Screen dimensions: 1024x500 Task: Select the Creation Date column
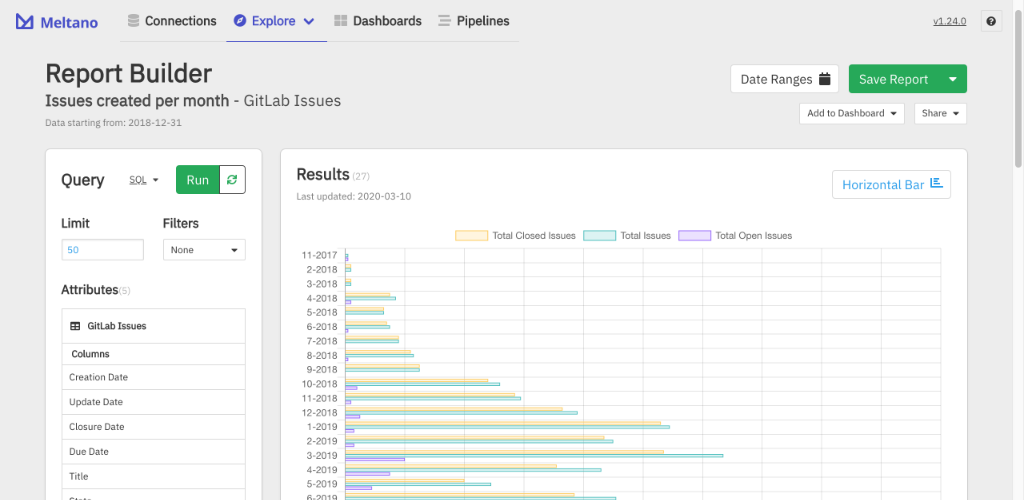(153, 377)
